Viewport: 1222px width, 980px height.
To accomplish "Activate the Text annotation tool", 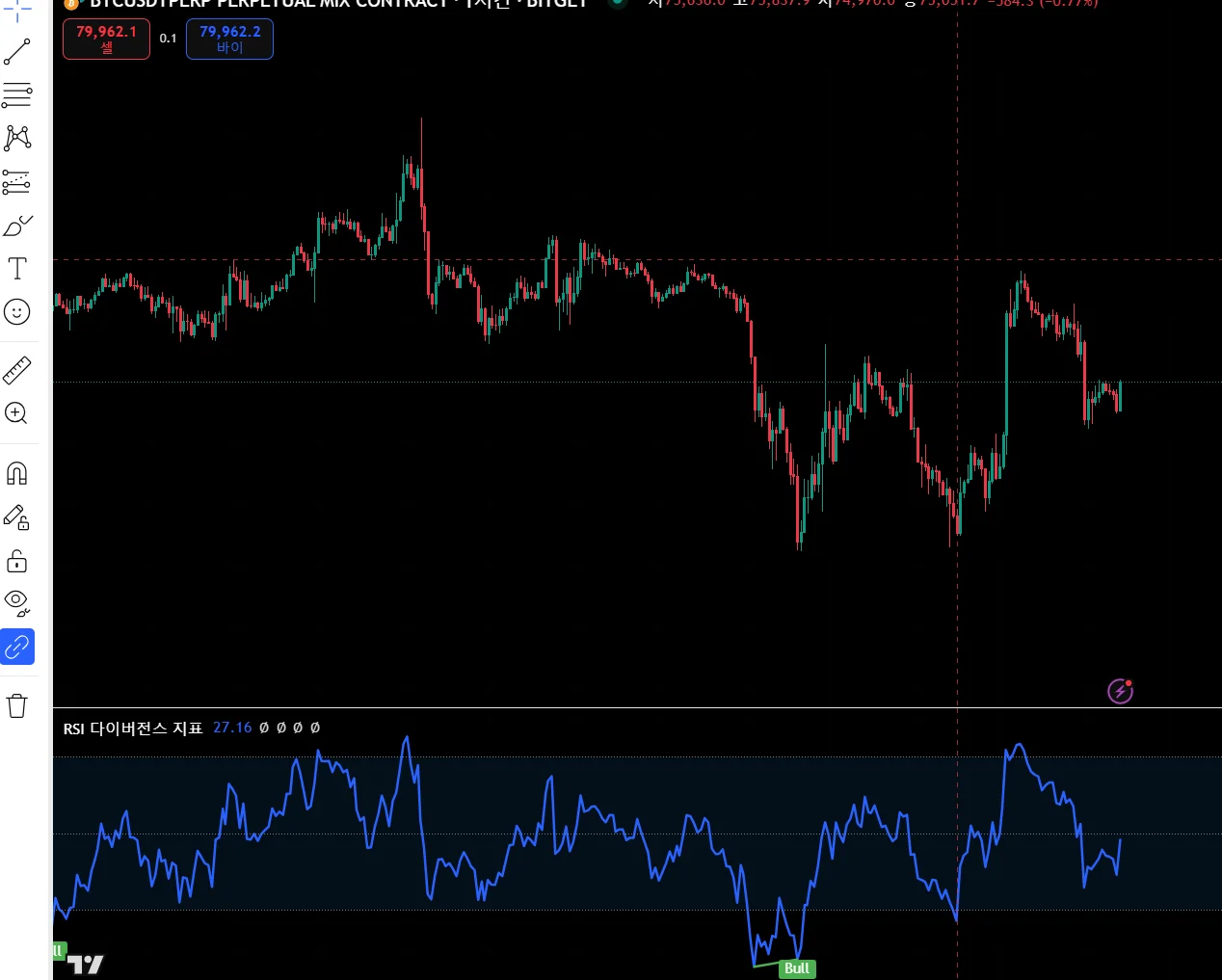I will point(17,269).
